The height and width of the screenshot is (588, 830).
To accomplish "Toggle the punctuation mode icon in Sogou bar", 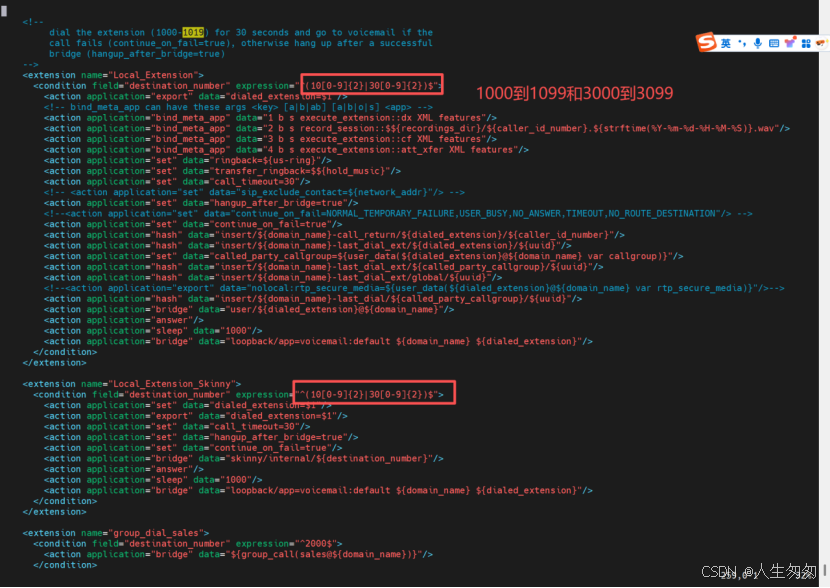I will point(742,43).
